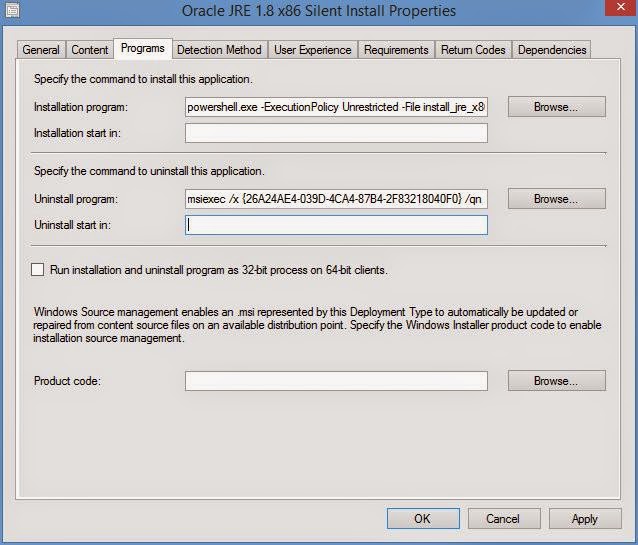Image resolution: width=638 pixels, height=545 pixels.
Task: Switch to the Return Codes tab
Action: [x=473, y=50]
